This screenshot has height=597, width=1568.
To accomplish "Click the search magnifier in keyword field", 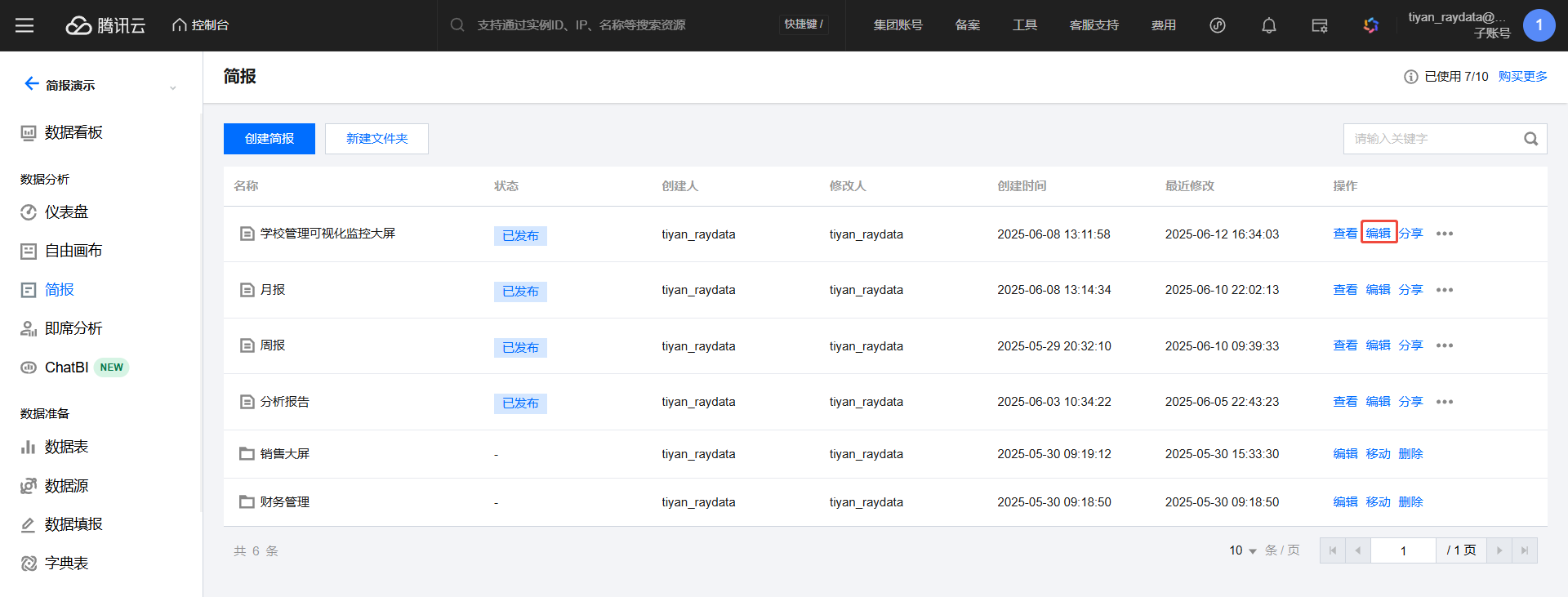I will 1530,139.
